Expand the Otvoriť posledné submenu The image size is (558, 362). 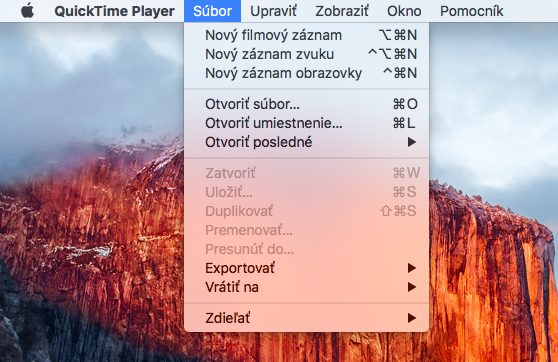point(306,142)
